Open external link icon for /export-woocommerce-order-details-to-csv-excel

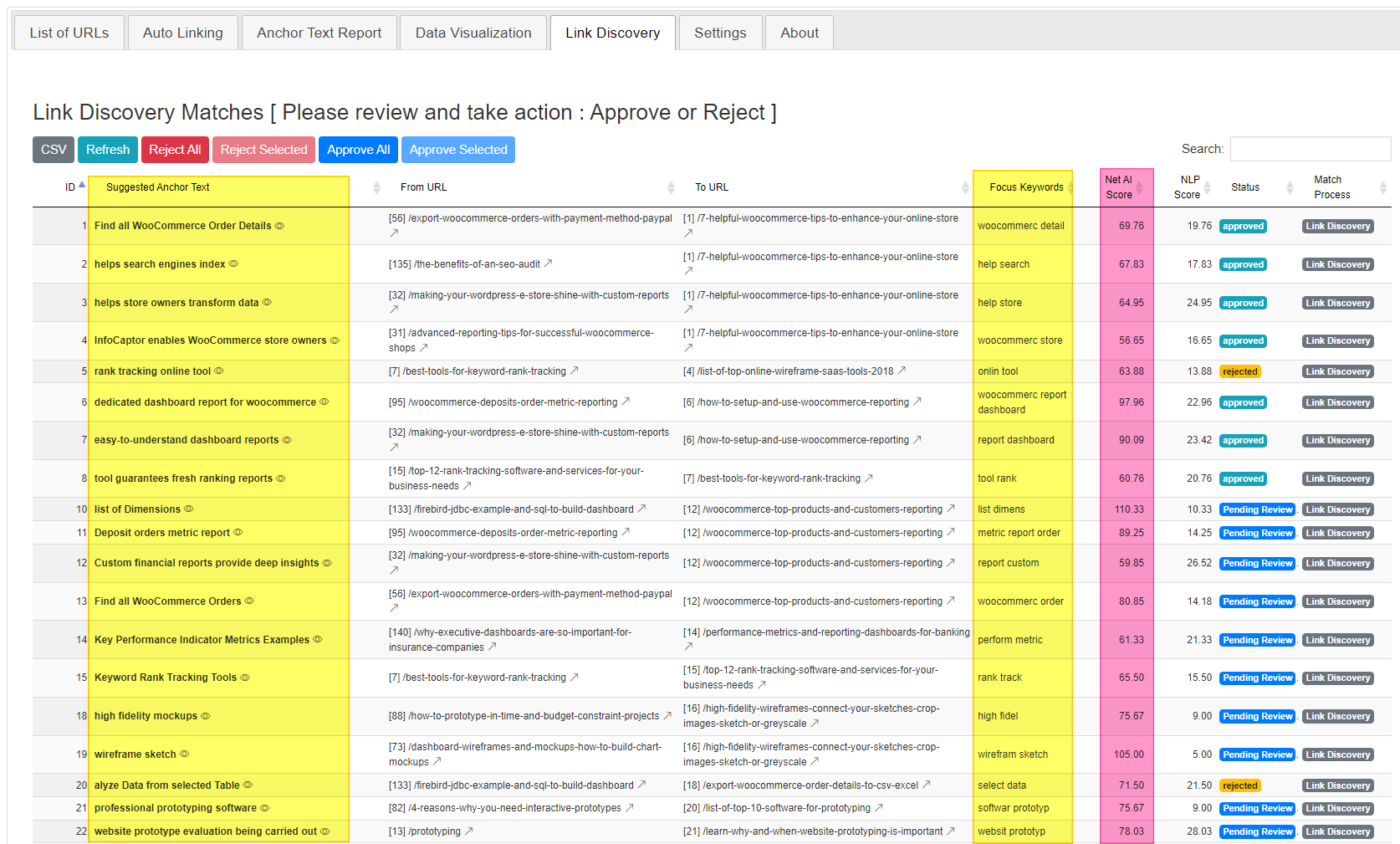tap(927, 785)
